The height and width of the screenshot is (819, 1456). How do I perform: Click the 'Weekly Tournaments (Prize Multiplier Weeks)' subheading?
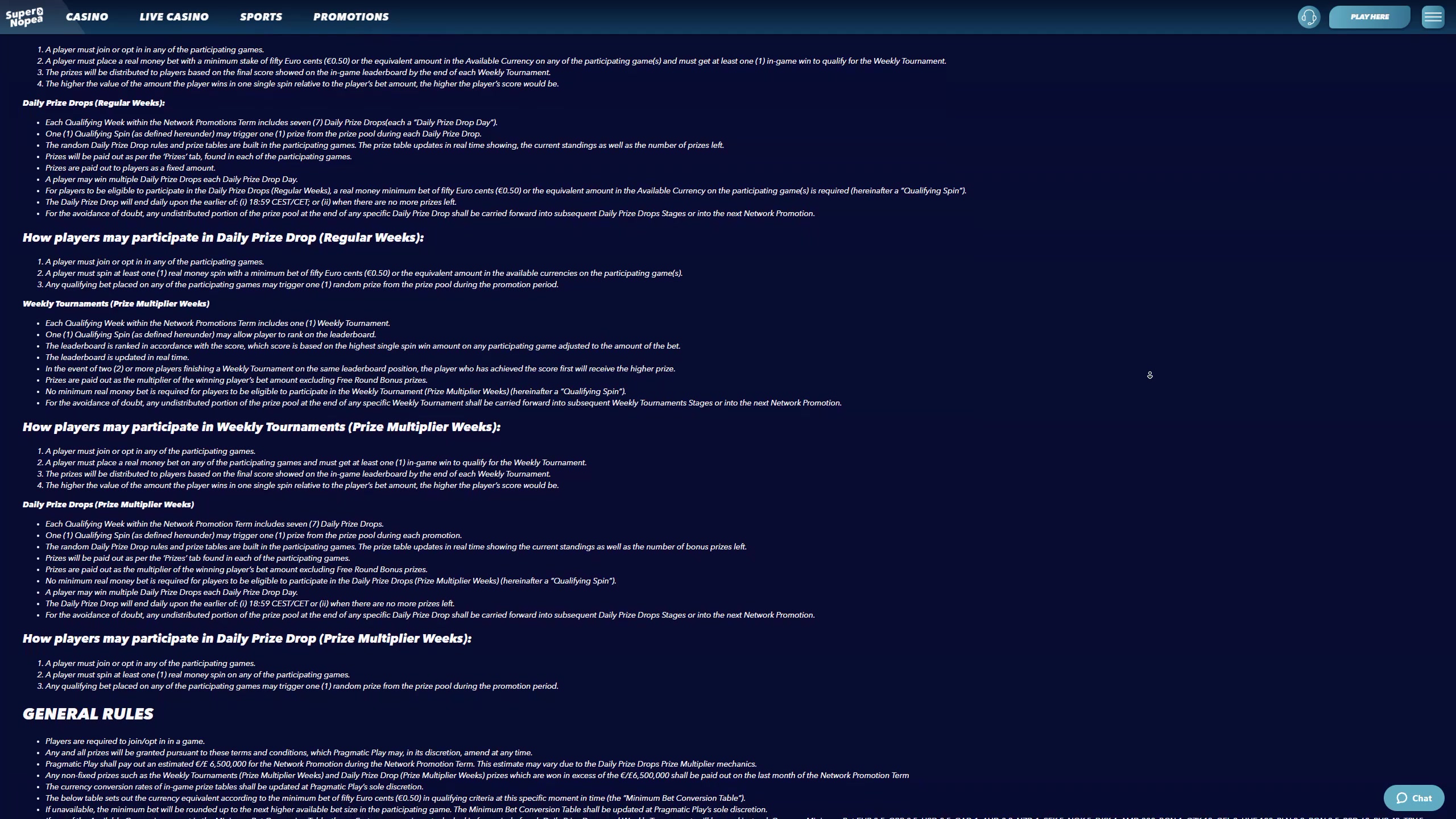pyautogui.click(x=116, y=304)
